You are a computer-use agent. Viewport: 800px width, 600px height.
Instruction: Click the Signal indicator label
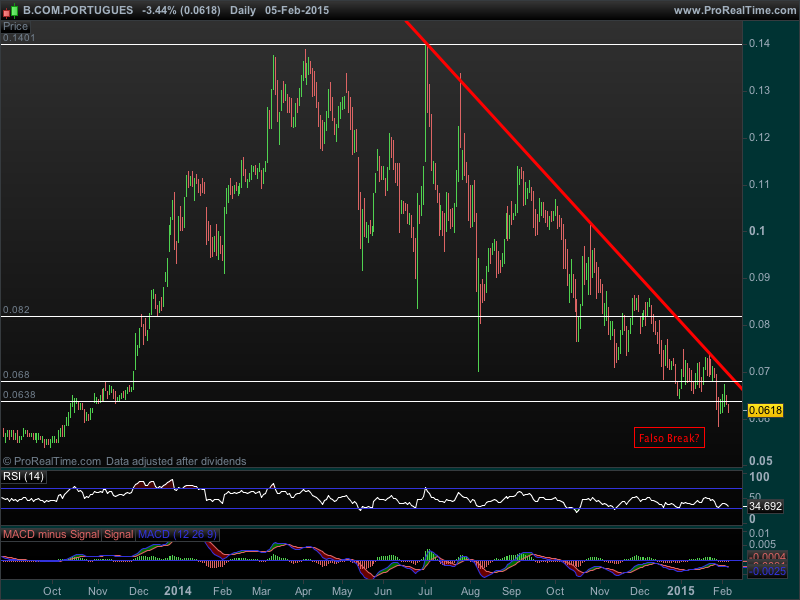click(x=119, y=534)
